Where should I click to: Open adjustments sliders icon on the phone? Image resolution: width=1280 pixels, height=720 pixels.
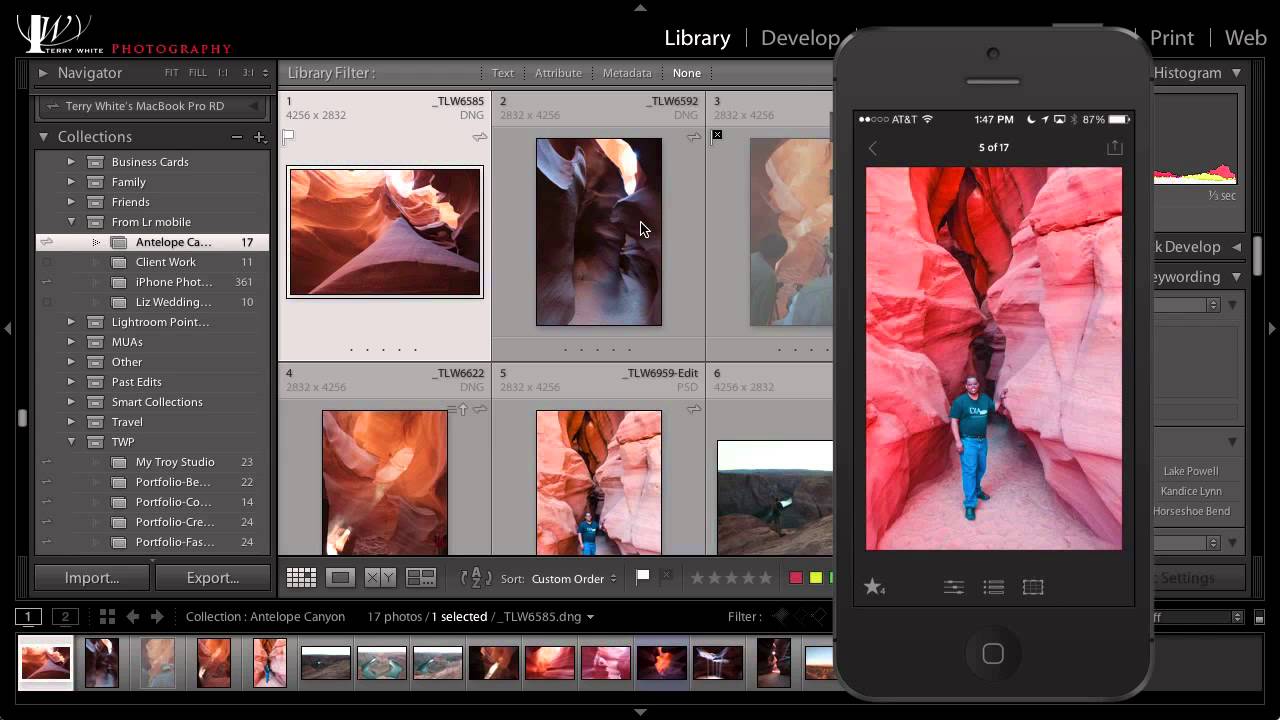[954, 587]
